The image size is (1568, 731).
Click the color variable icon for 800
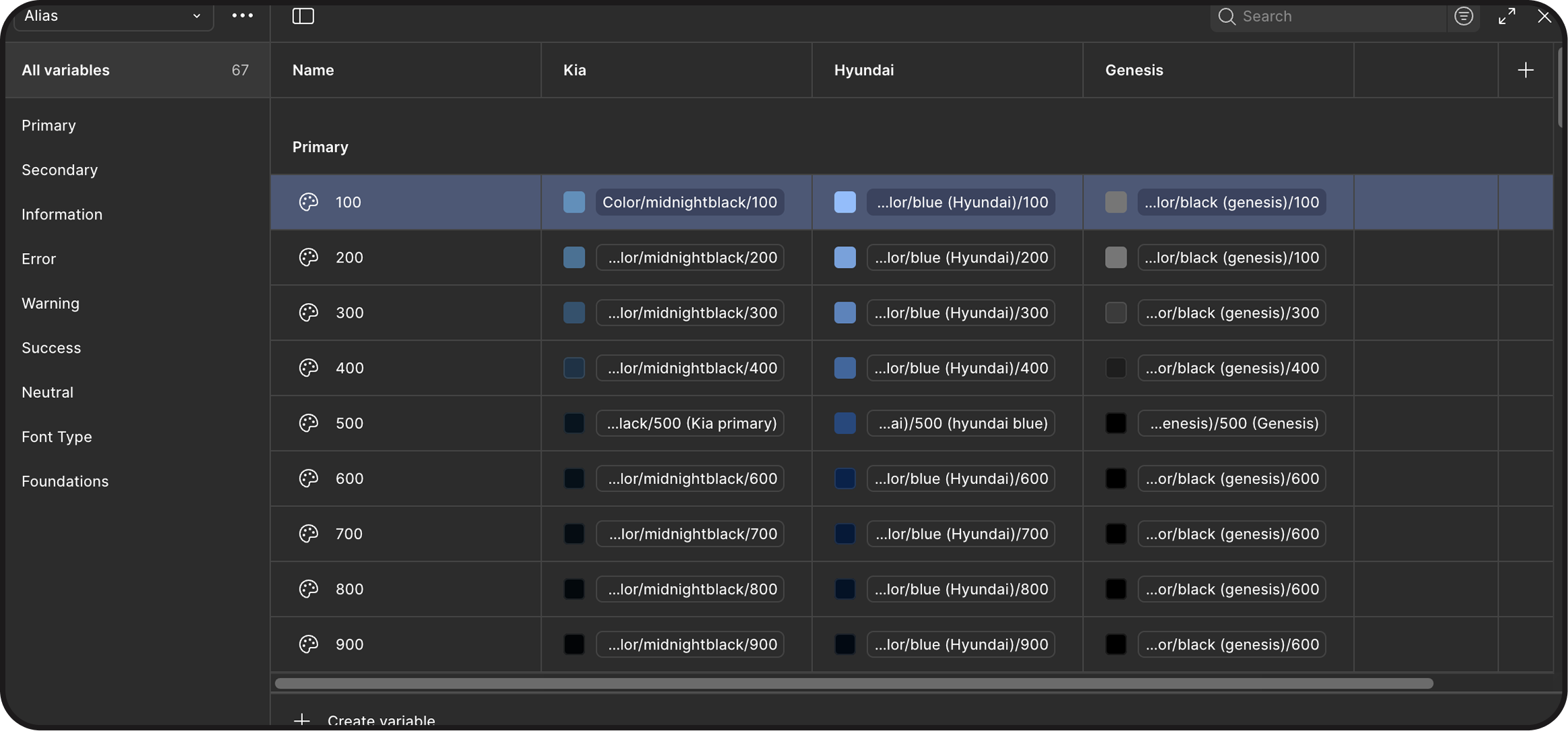pos(308,588)
